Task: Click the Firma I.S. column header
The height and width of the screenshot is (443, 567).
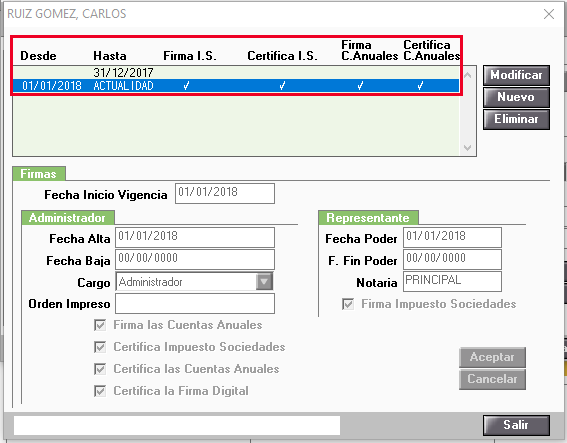Action: point(190,56)
